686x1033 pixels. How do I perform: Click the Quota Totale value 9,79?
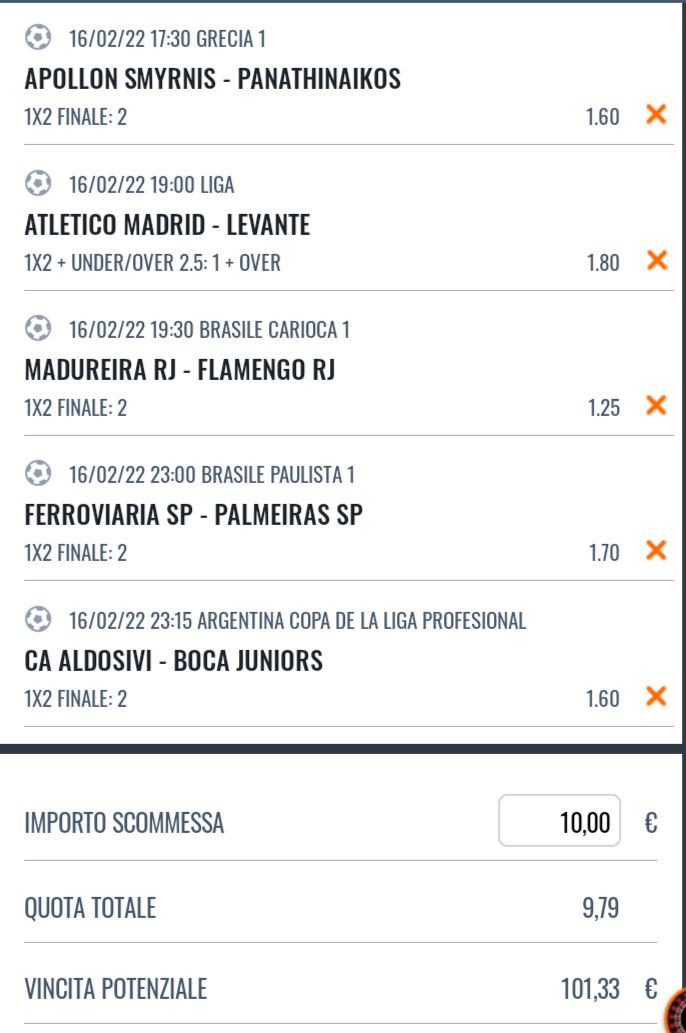[x=600, y=908]
